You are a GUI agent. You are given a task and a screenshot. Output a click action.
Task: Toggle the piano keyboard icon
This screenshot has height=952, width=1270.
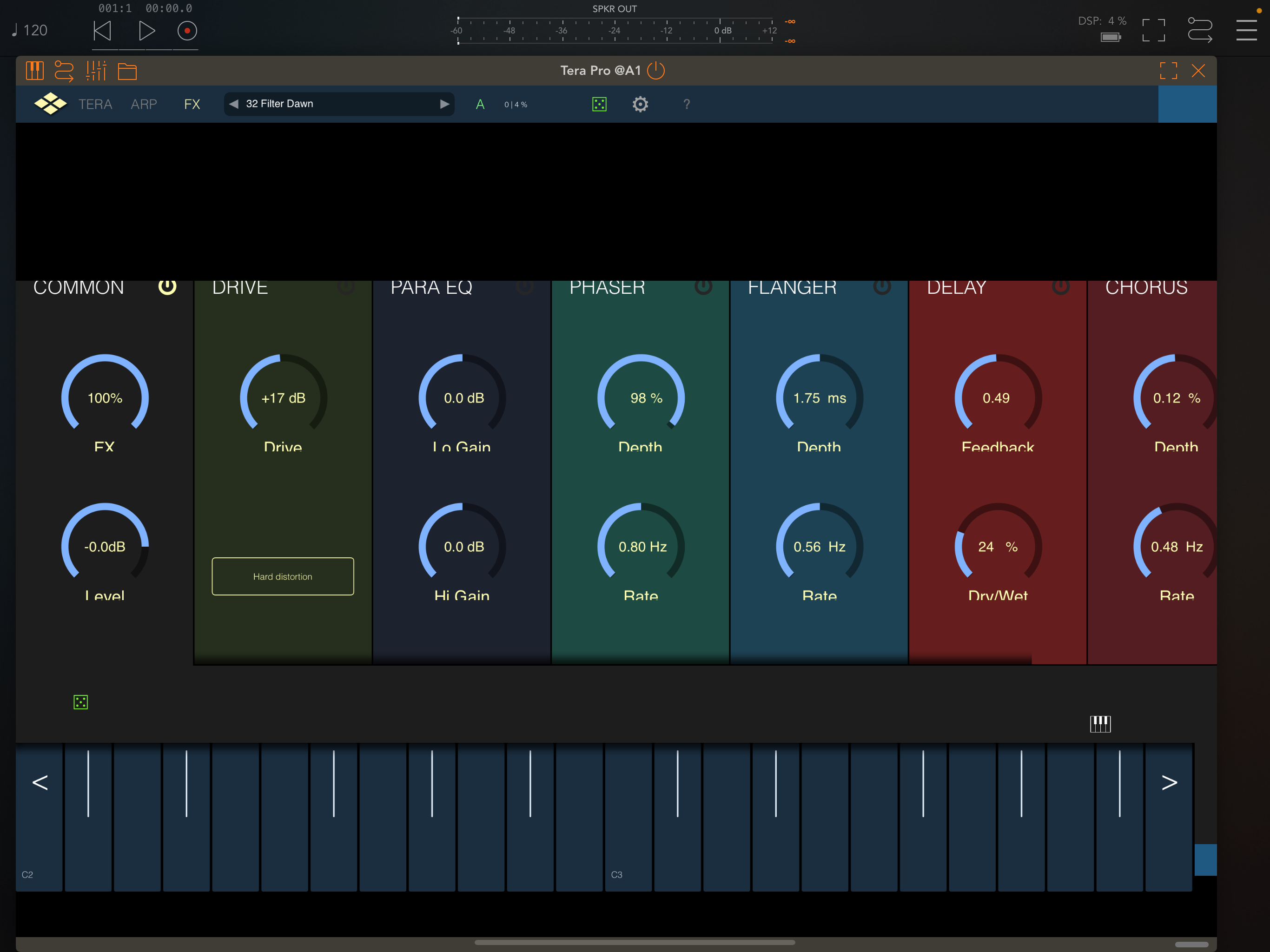1100,724
